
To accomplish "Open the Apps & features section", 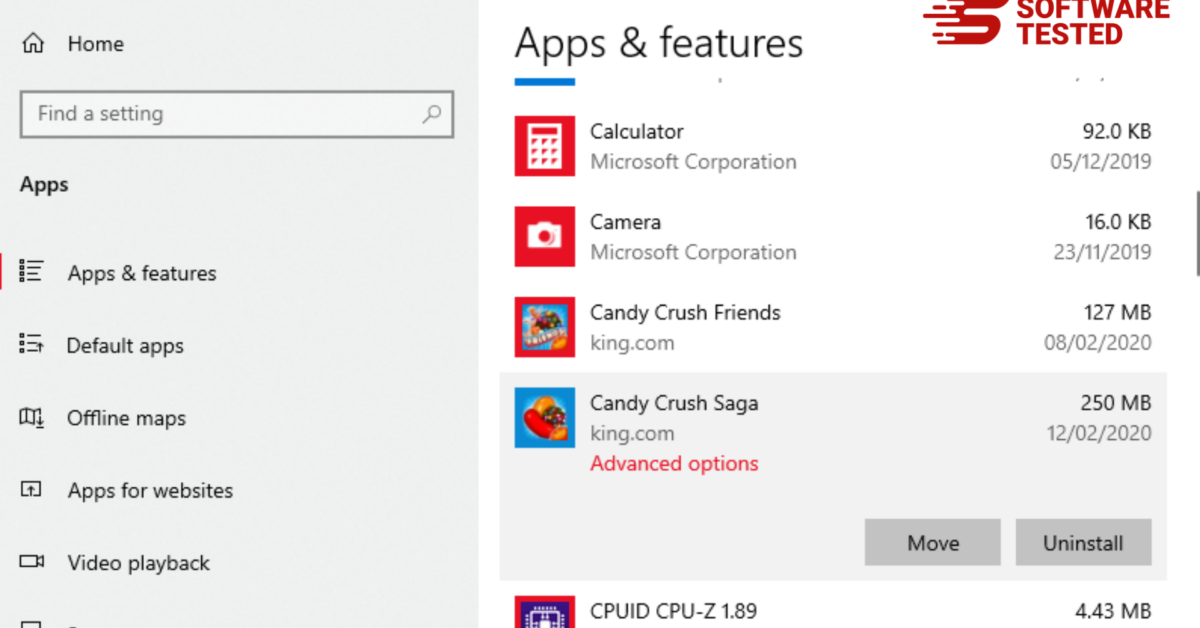I will (141, 273).
